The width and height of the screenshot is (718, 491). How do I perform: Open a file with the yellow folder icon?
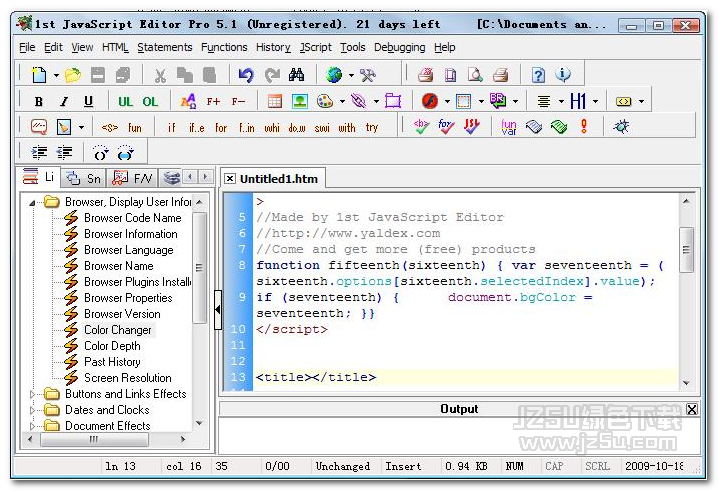(x=72, y=75)
